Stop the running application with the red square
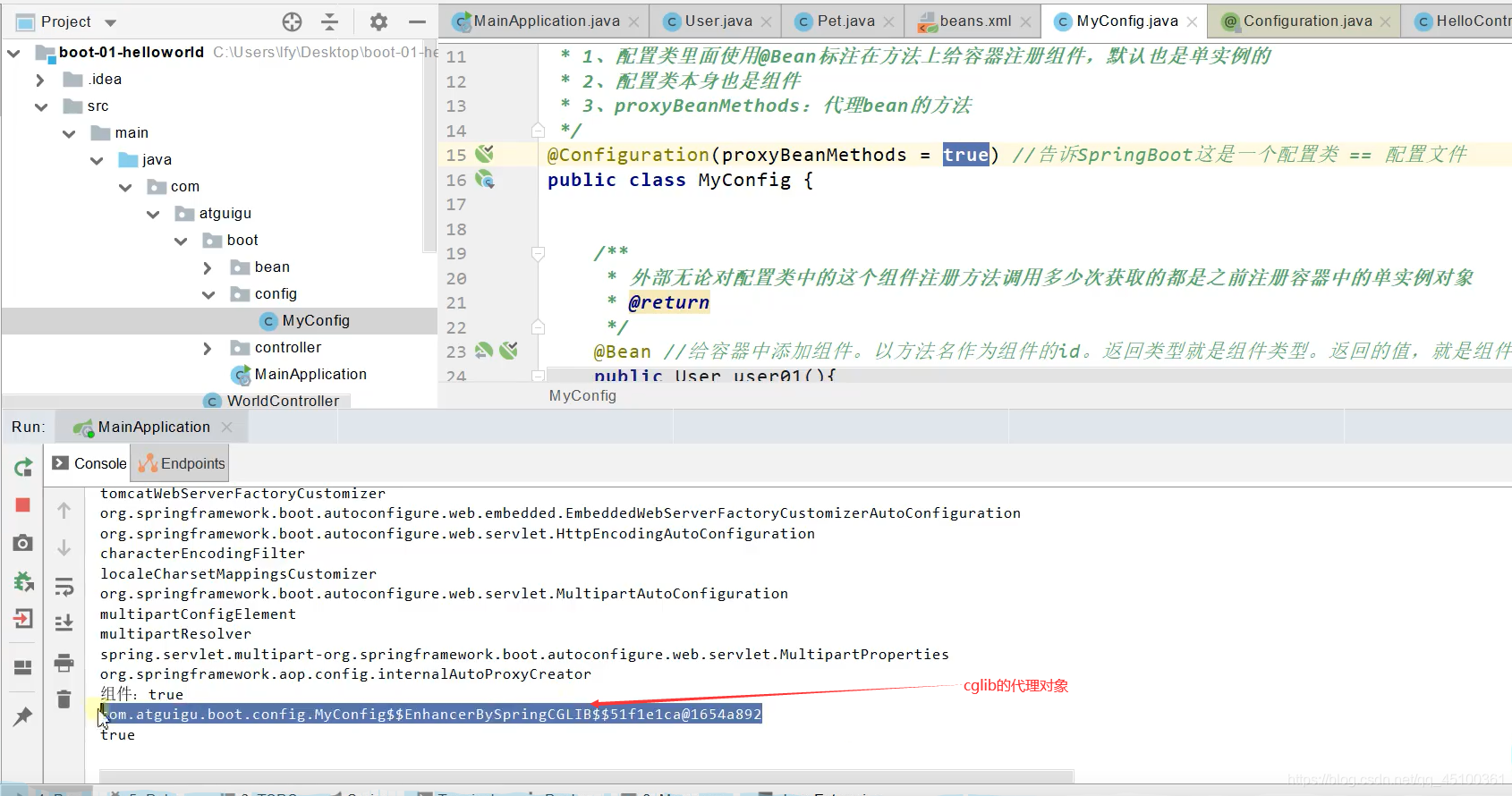 [23, 505]
